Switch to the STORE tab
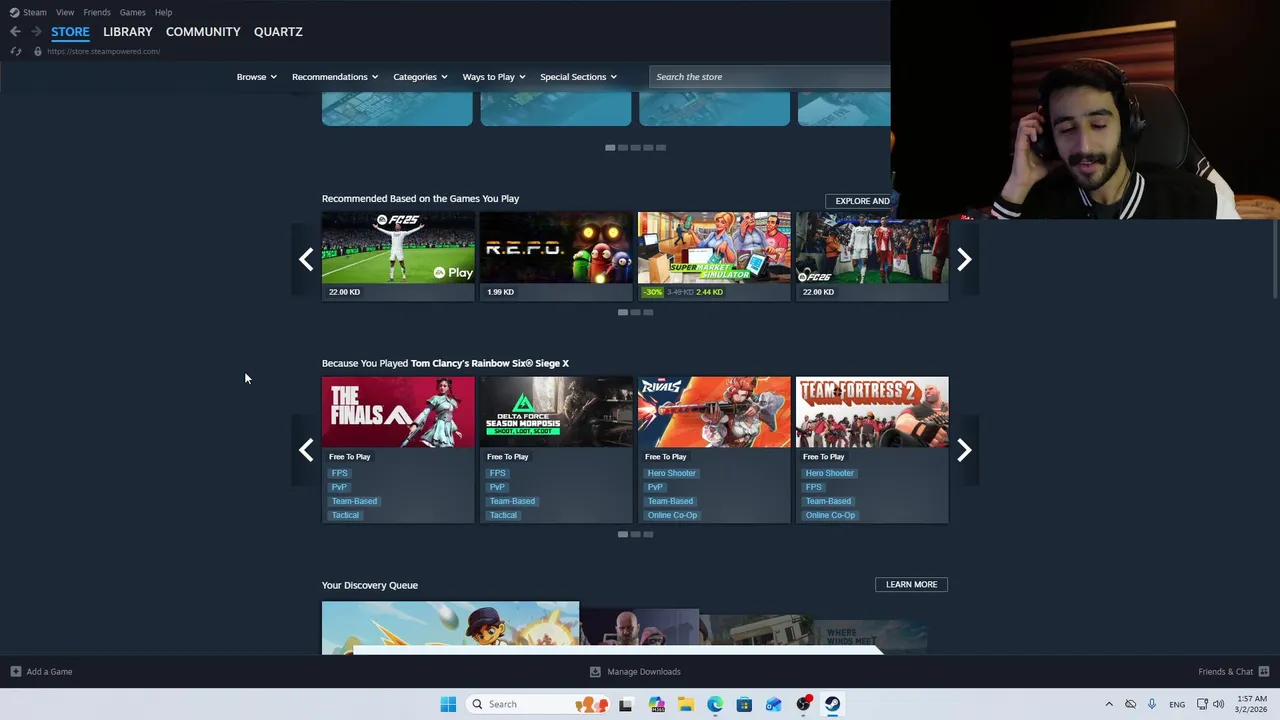 (70, 32)
